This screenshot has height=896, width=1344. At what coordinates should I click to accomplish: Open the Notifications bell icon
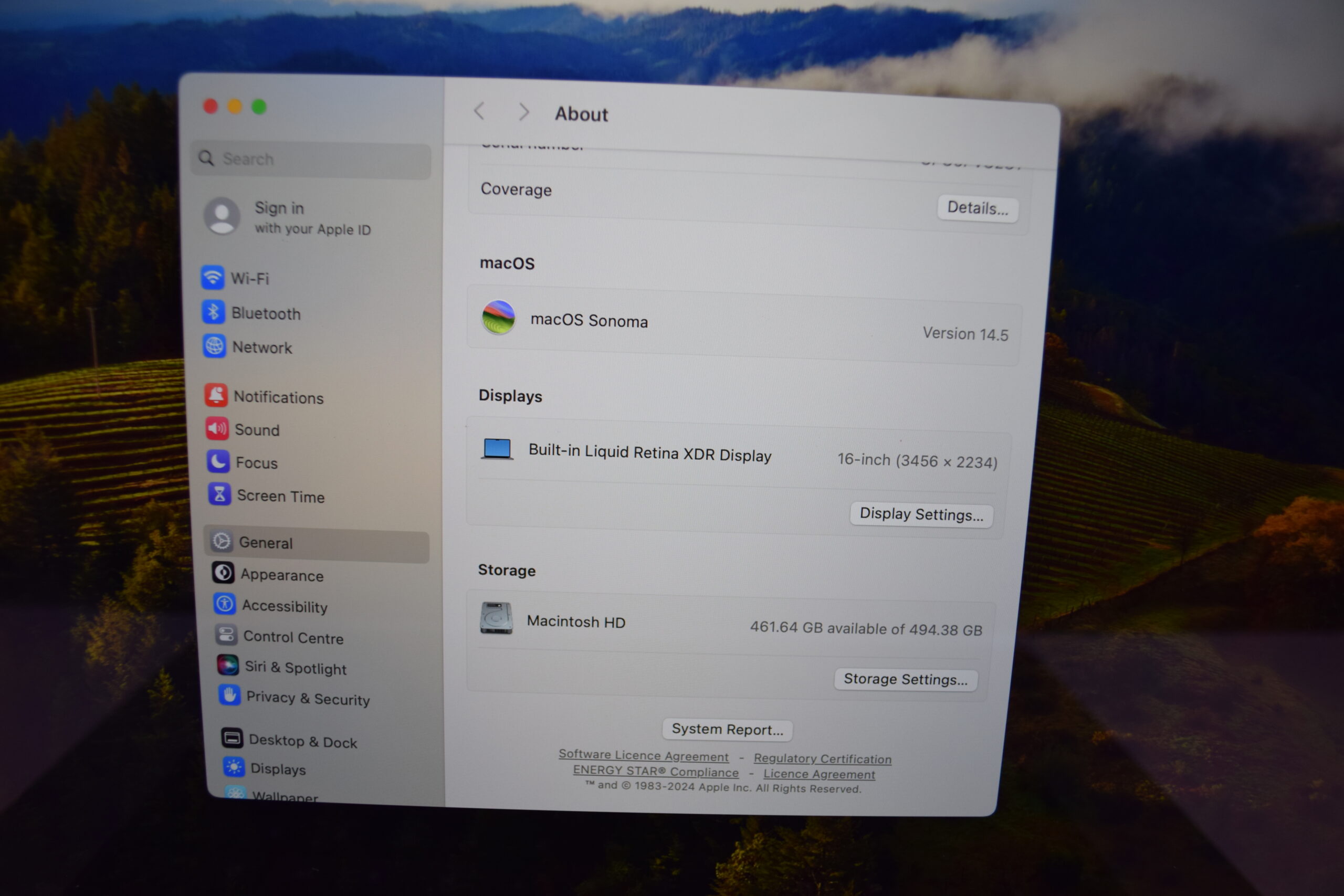click(217, 395)
